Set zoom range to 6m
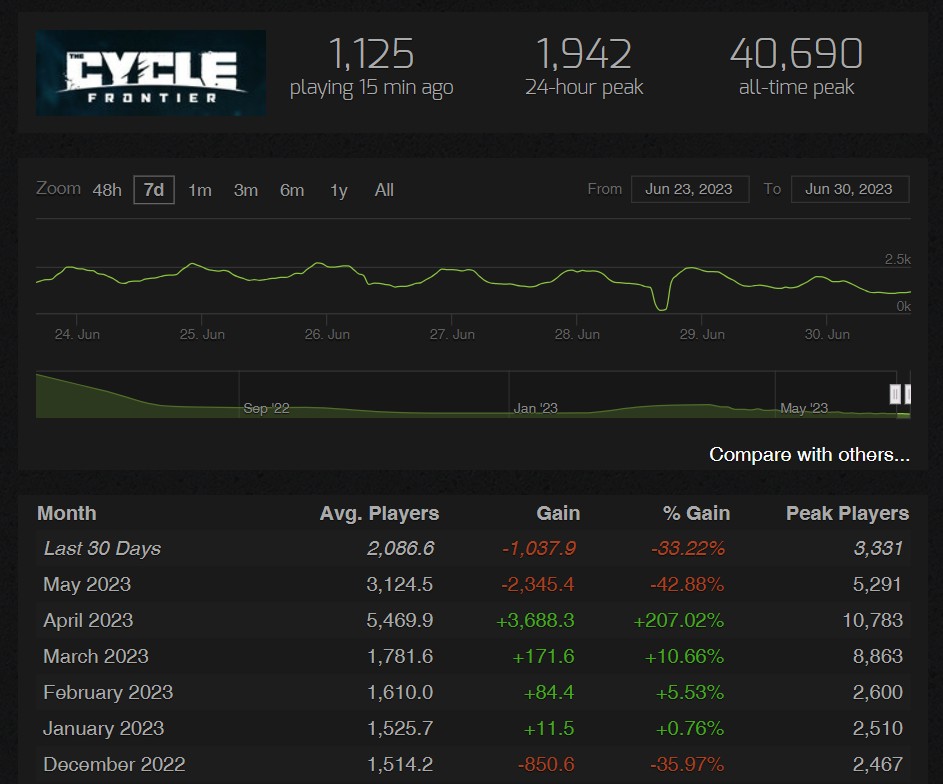 [292, 190]
